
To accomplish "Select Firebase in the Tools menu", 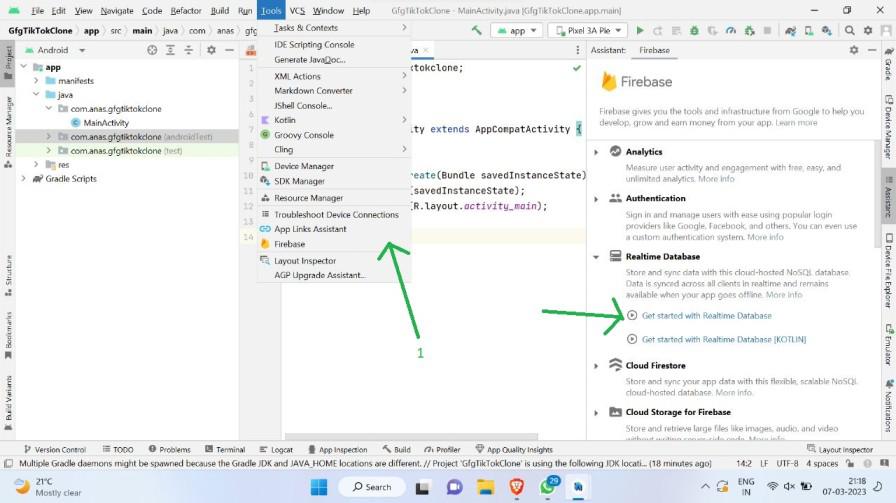I will click(x=334, y=244).
